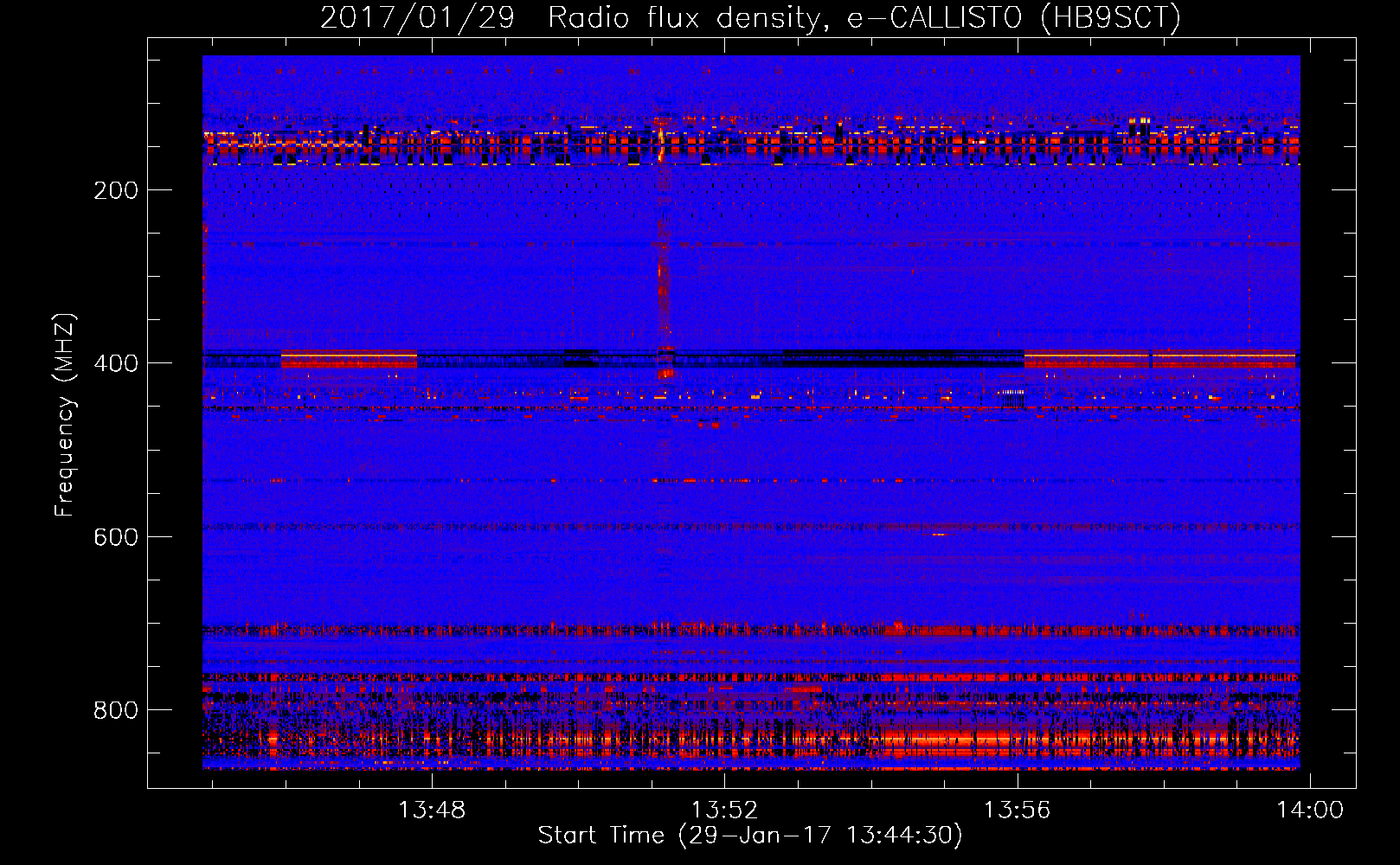Image resolution: width=1400 pixels, height=865 pixels.
Task: Click the '200' frequency tick label
Action: coord(116,190)
